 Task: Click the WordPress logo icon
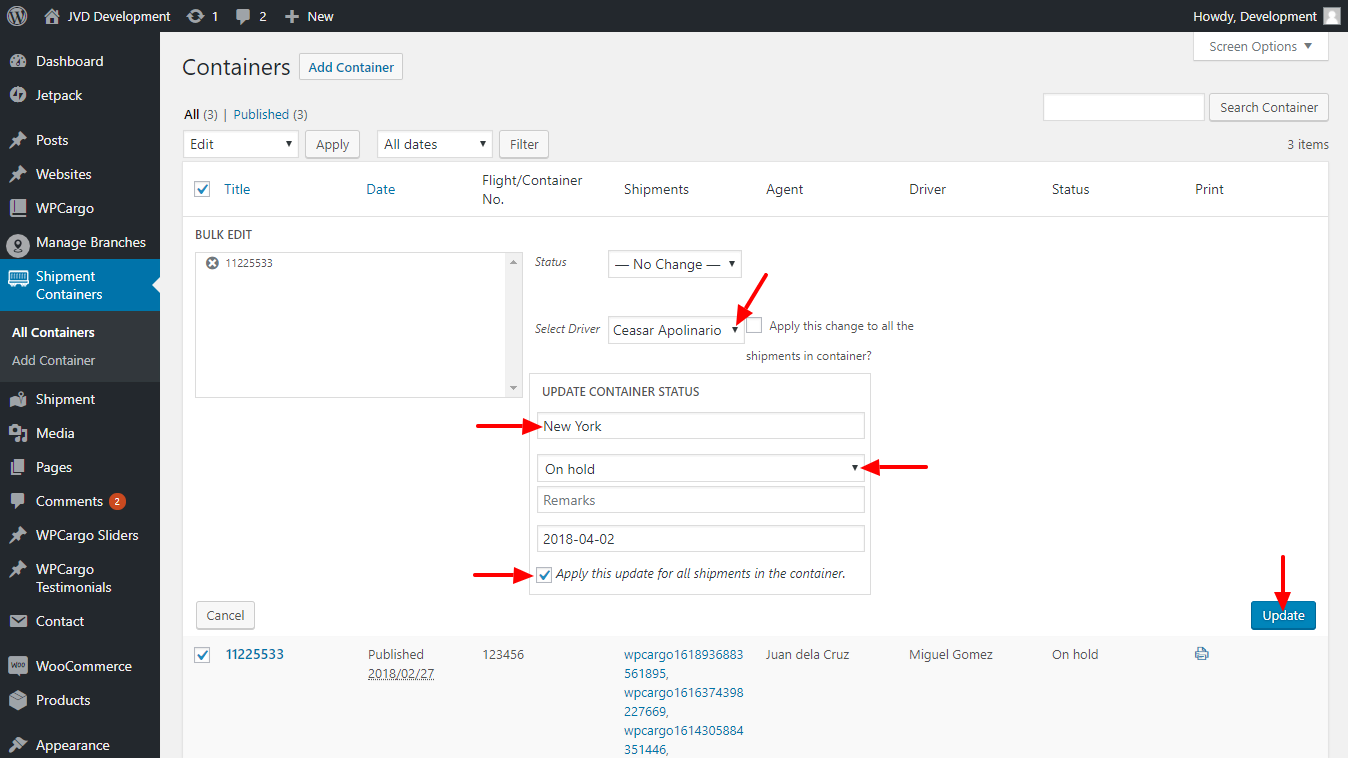coord(17,16)
